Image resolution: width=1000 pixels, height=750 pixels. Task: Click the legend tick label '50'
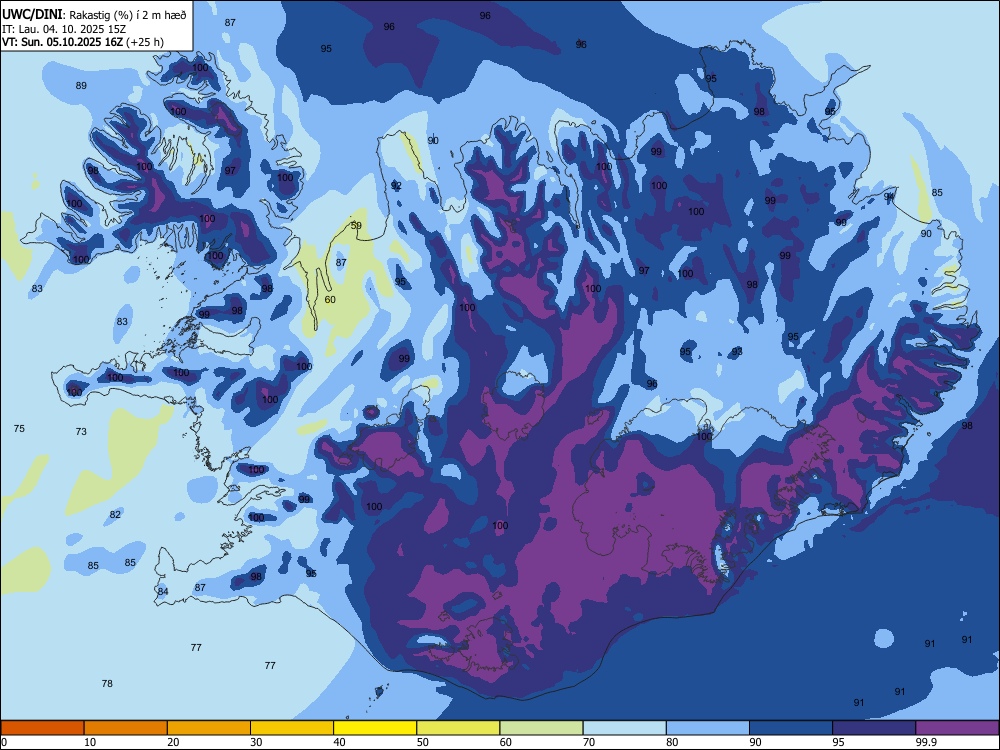(x=423, y=742)
